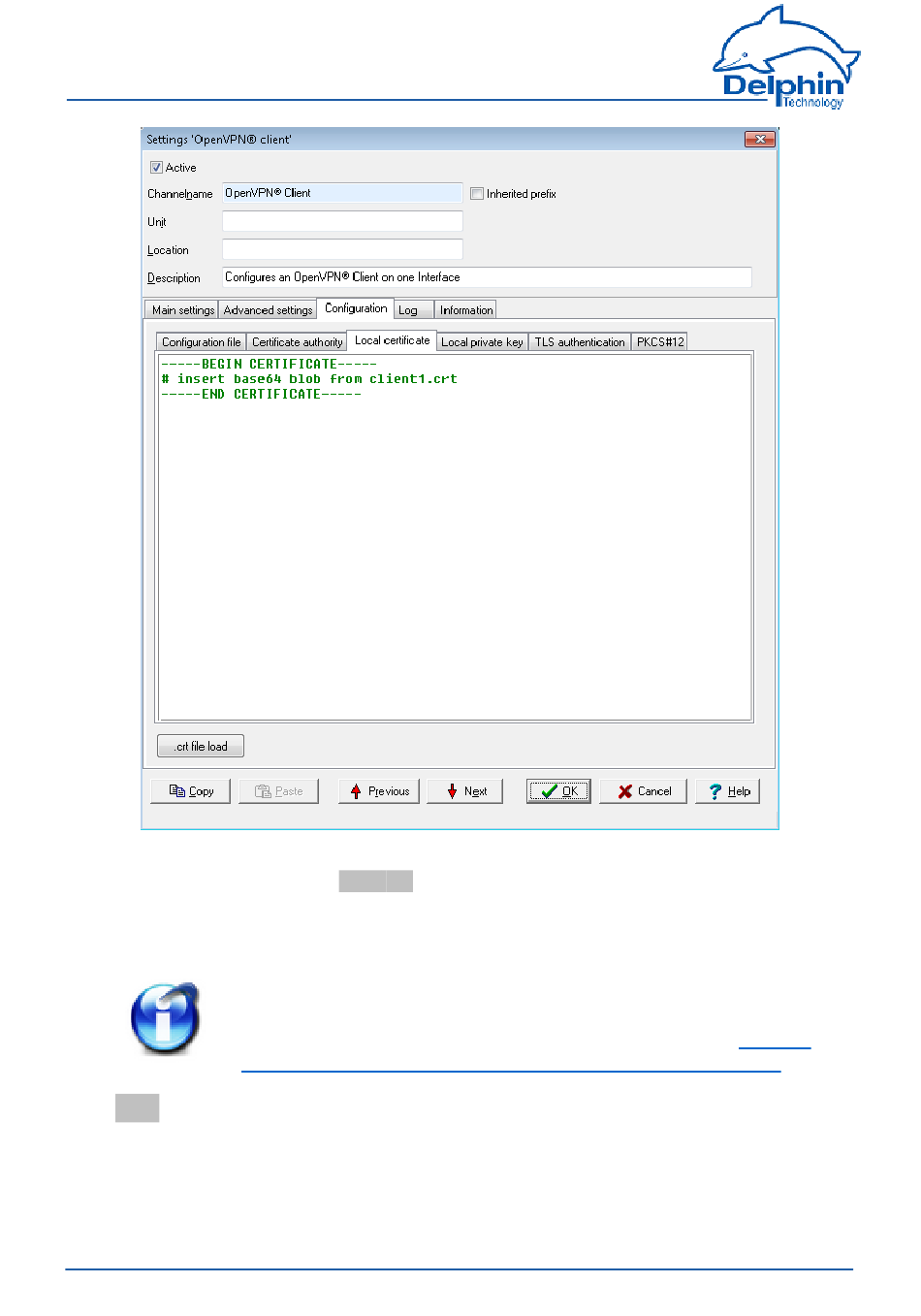921x1316 pixels.
Task: Focus the Unit input field
Action: 342,221
